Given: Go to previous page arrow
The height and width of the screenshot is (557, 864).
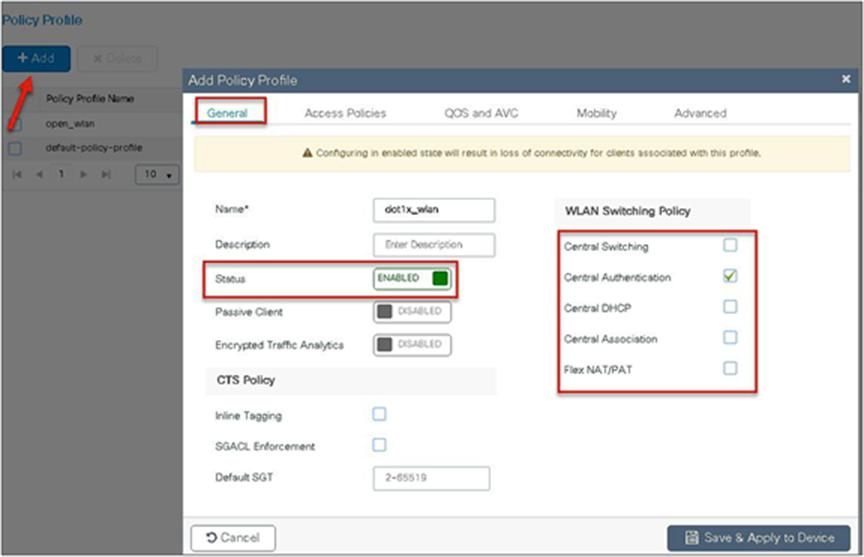Looking at the screenshot, I should (x=39, y=175).
